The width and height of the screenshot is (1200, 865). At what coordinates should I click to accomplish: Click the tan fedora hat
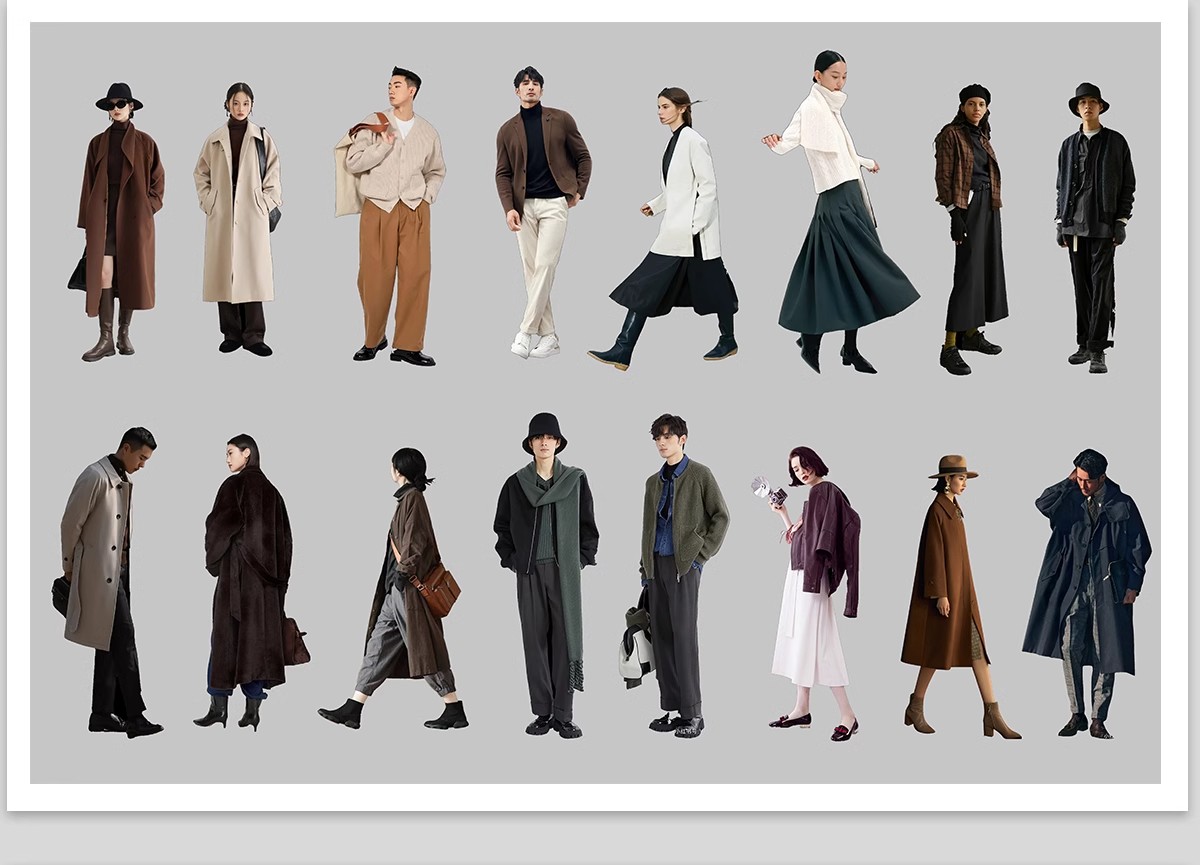coord(953,467)
